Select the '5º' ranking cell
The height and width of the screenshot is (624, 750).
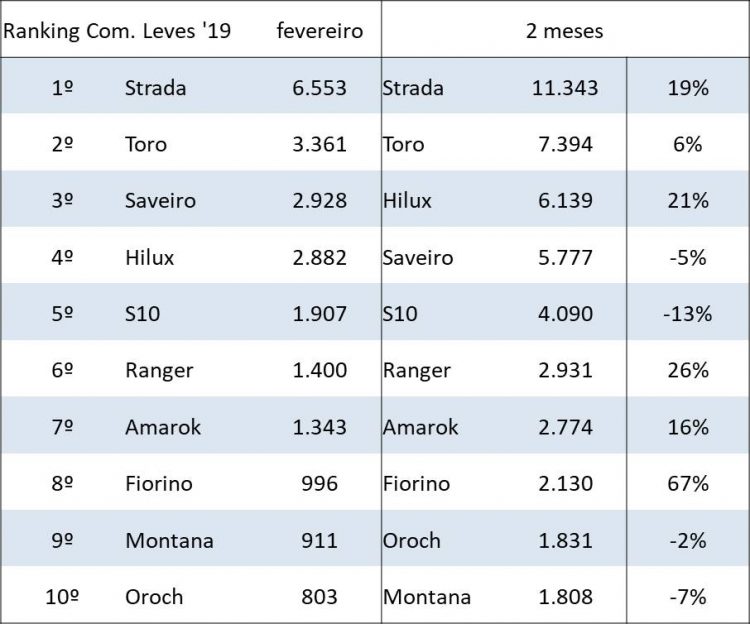(x=62, y=314)
